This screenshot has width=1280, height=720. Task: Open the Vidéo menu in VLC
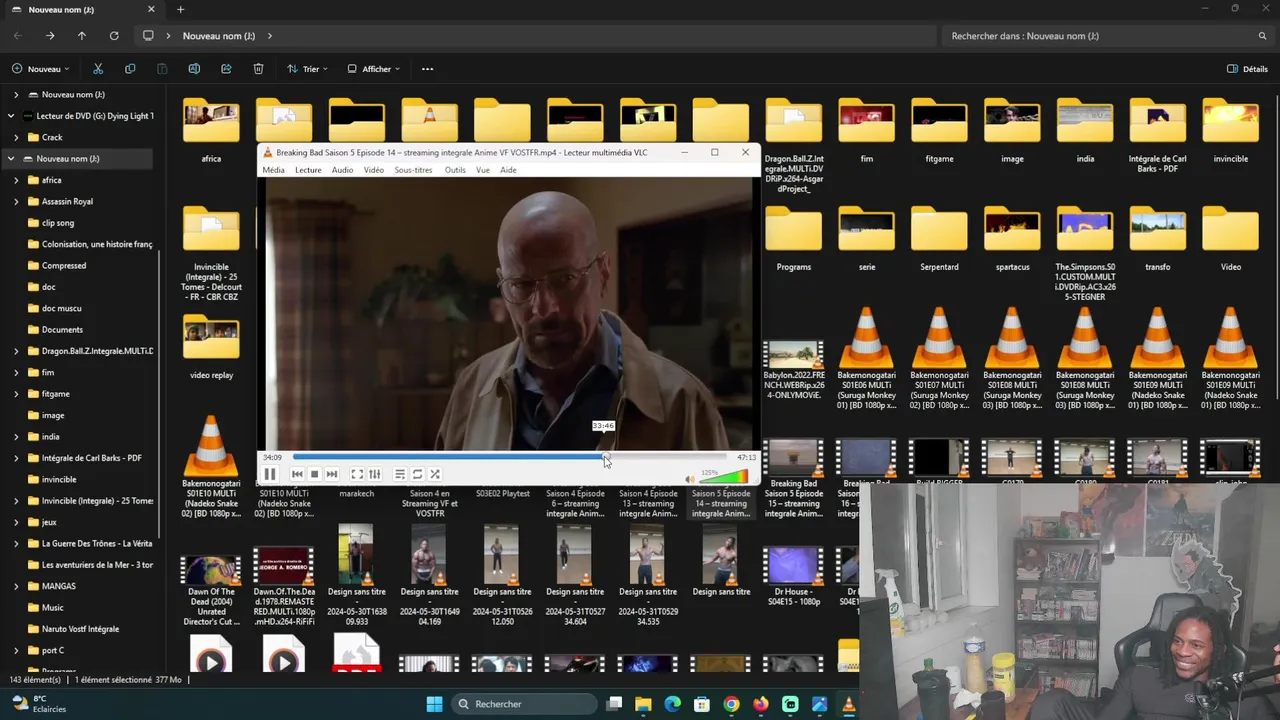click(374, 170)
